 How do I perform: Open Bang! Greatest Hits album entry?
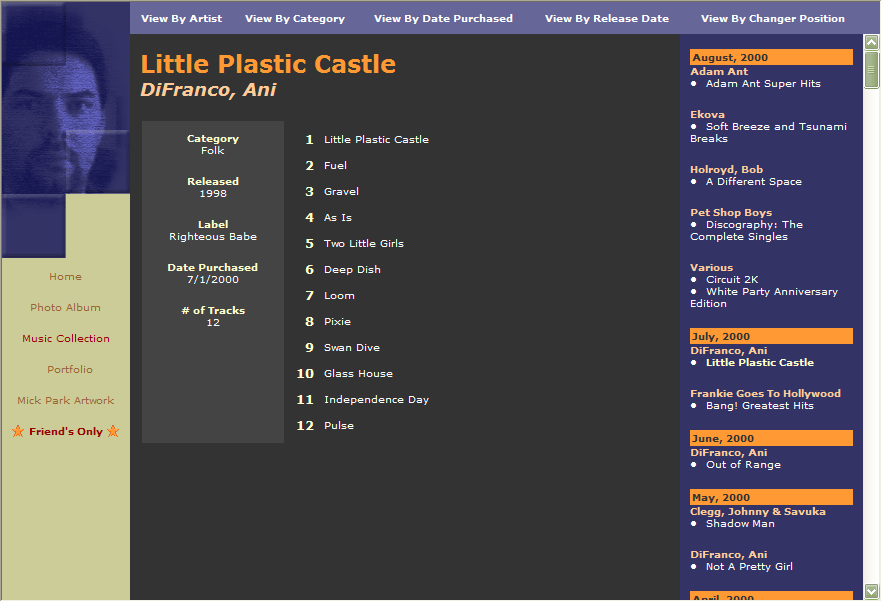point(759,406)
